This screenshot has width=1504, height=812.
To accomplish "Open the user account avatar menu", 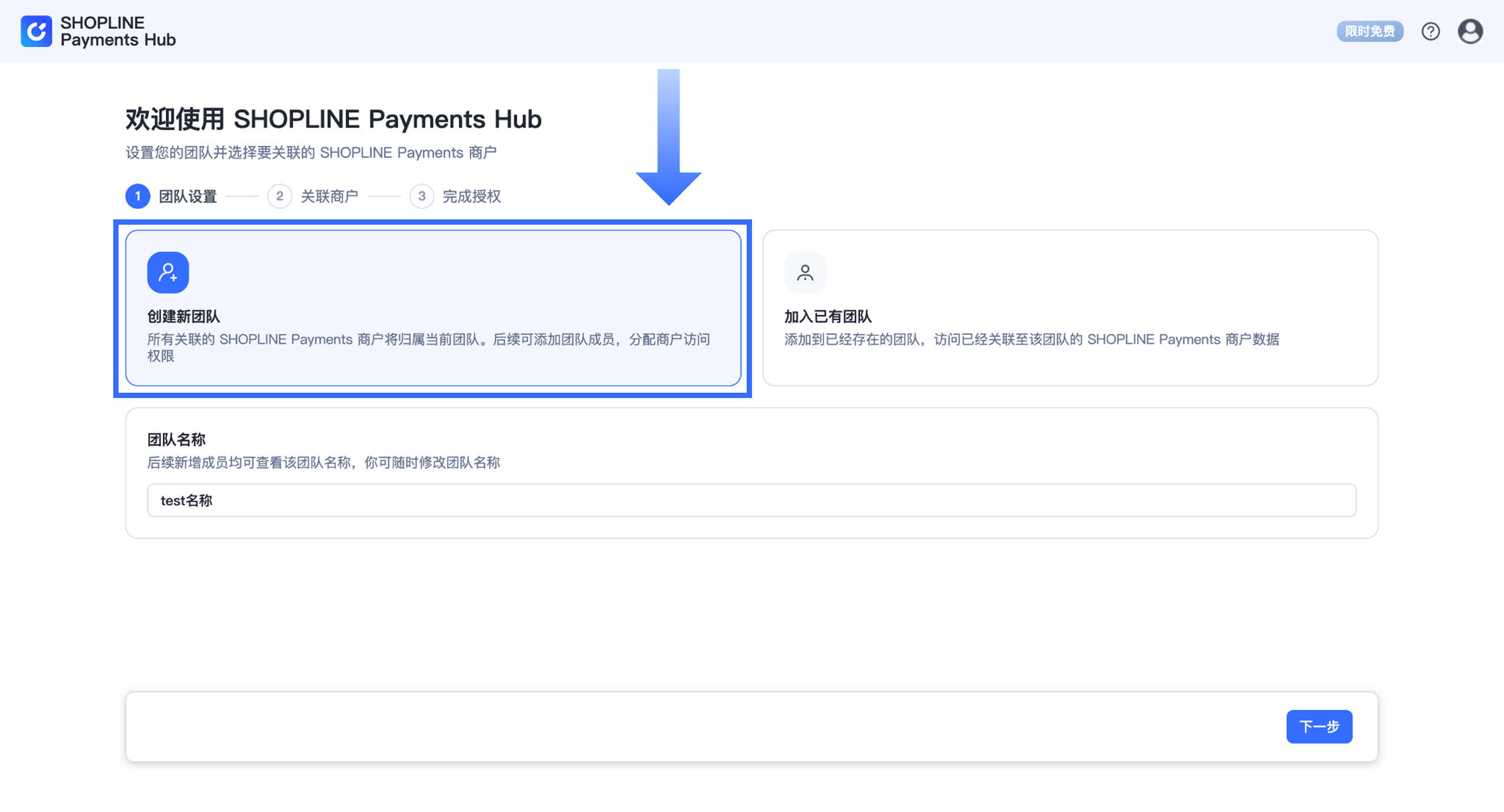I will [x=1470, y=31].
